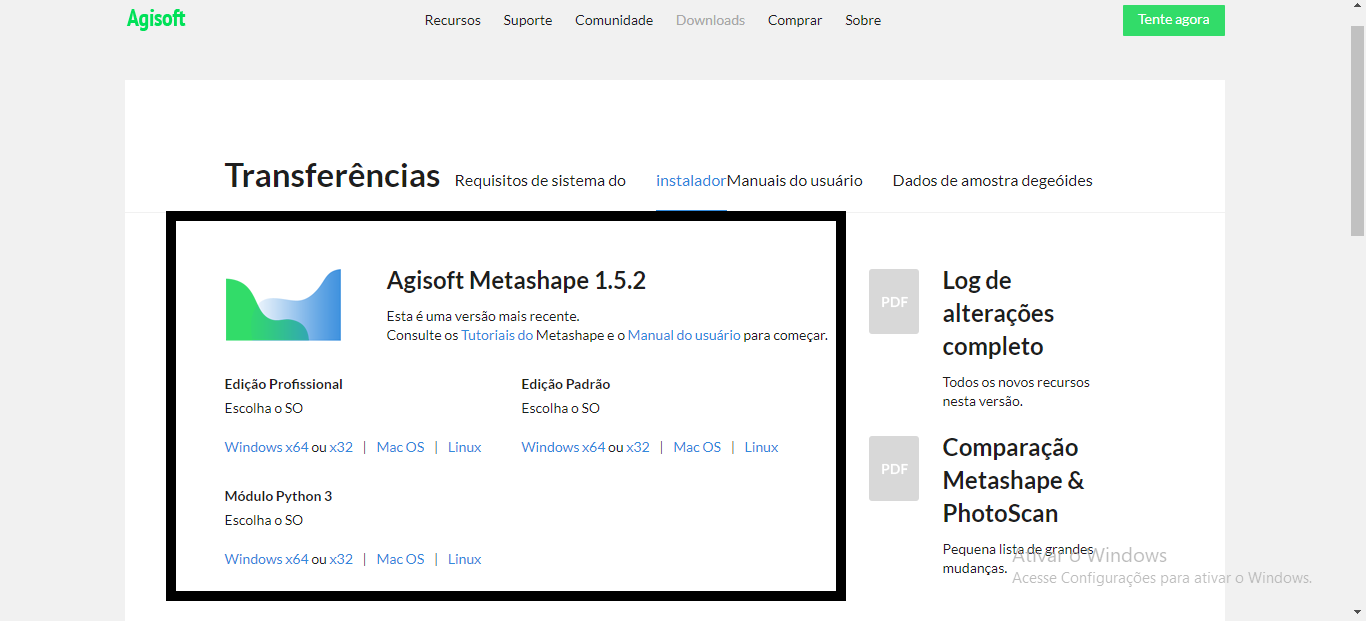The width and height of the screenshot is (1366, 621).
Task: Download Módulo Python 3 for Mac OS
Action: click(x=400, y=559)
